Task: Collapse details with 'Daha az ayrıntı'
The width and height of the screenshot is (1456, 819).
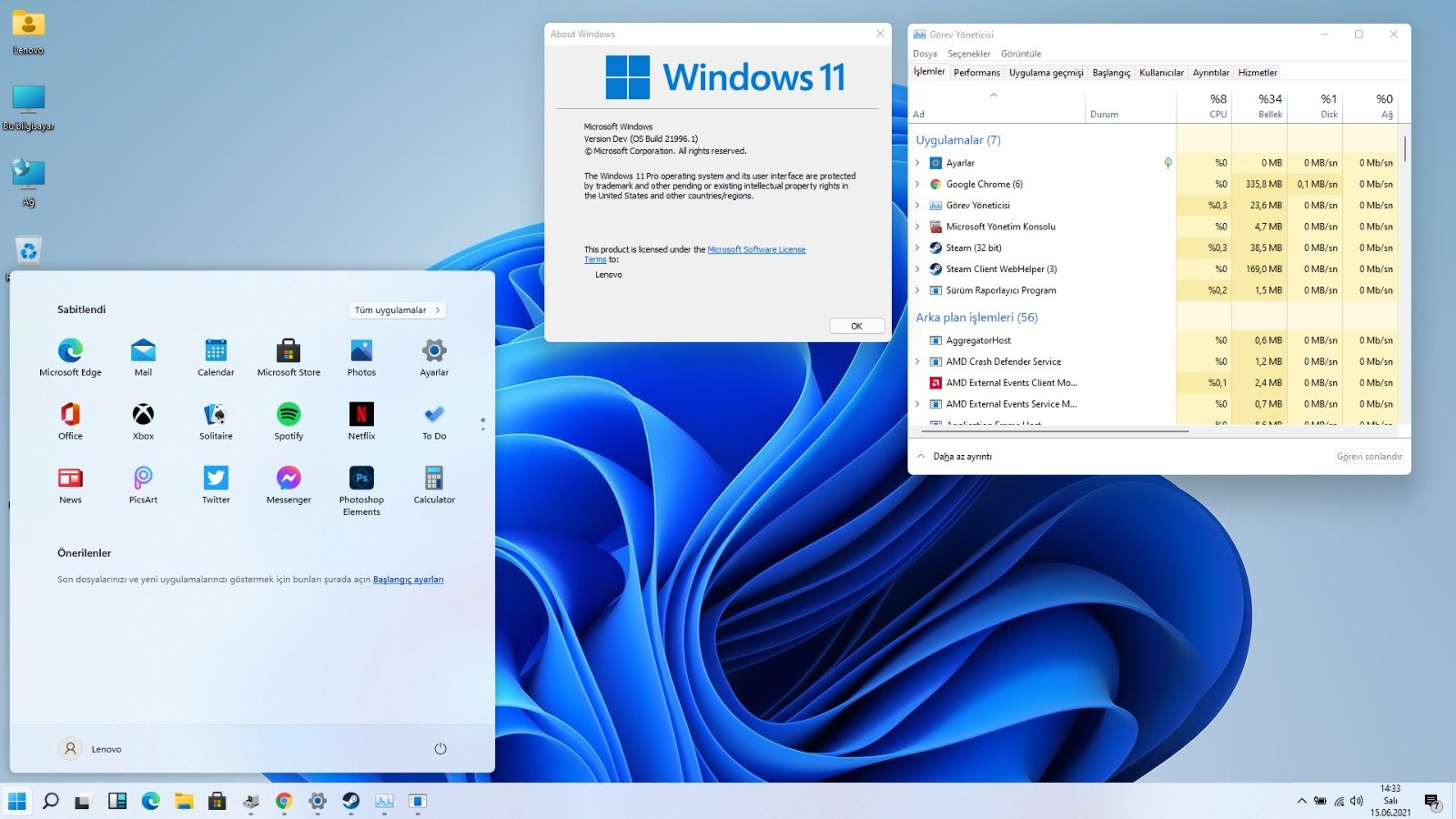Action: [962, 457]
